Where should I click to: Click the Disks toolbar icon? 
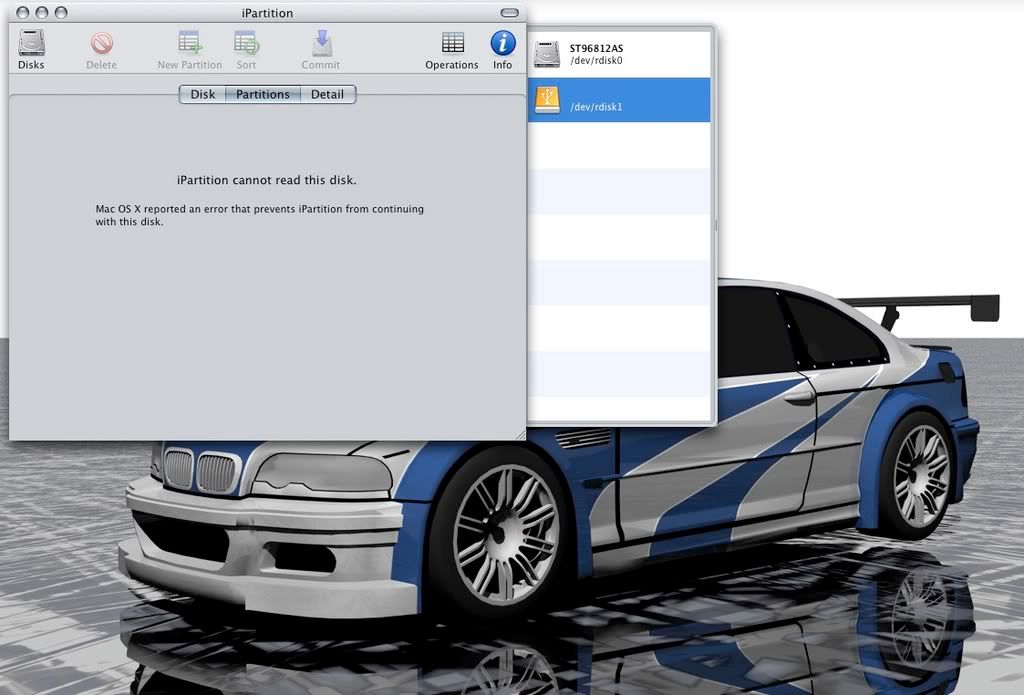pyautogui.click(x=31, y=44)
